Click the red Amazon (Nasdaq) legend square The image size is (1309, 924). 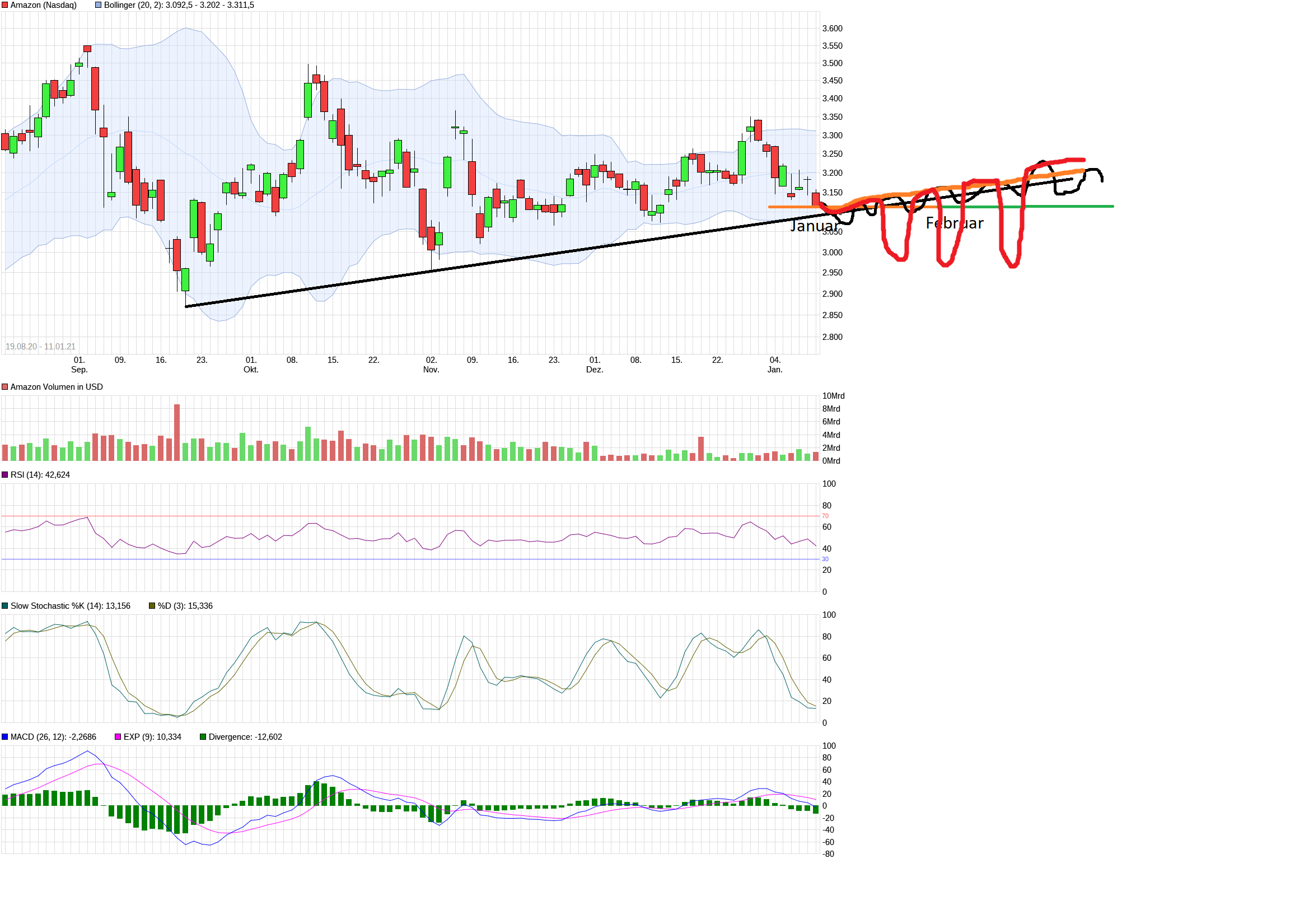click(x=5, y=5)
